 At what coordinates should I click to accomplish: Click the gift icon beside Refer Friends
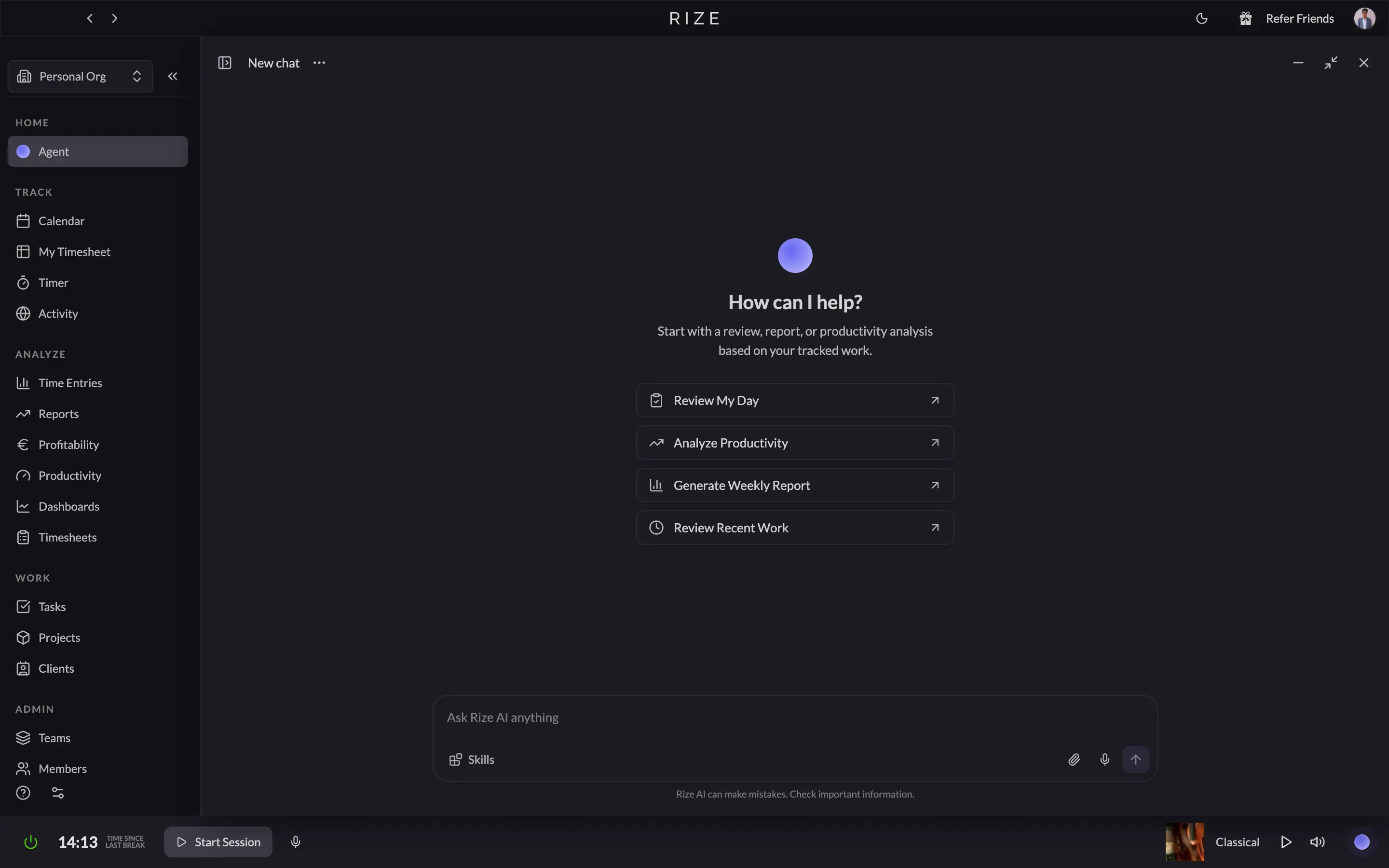point(1245,18)
